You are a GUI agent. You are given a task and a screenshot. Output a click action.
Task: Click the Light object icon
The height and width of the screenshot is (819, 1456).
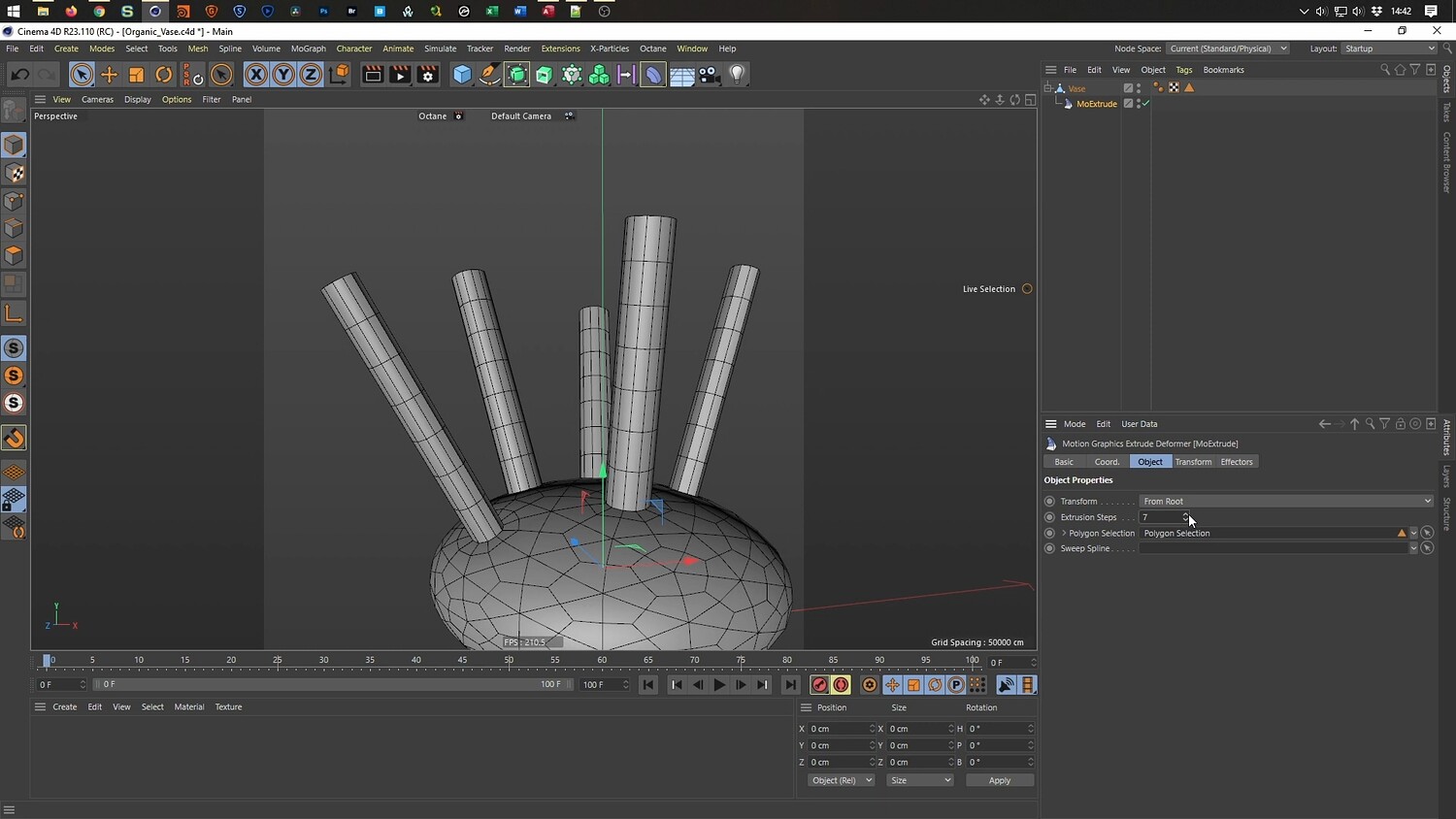pyautogui.click(x=738, y=75)
